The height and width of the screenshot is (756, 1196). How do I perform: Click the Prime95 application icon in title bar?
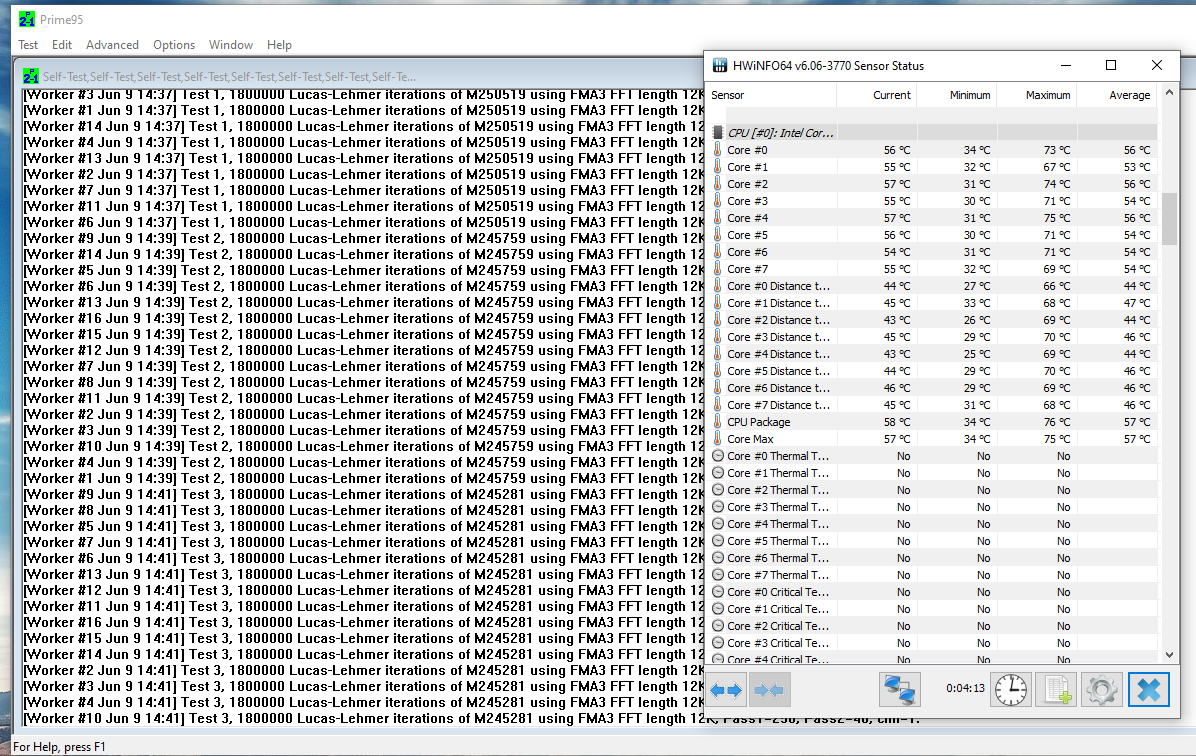pos(27,19)
